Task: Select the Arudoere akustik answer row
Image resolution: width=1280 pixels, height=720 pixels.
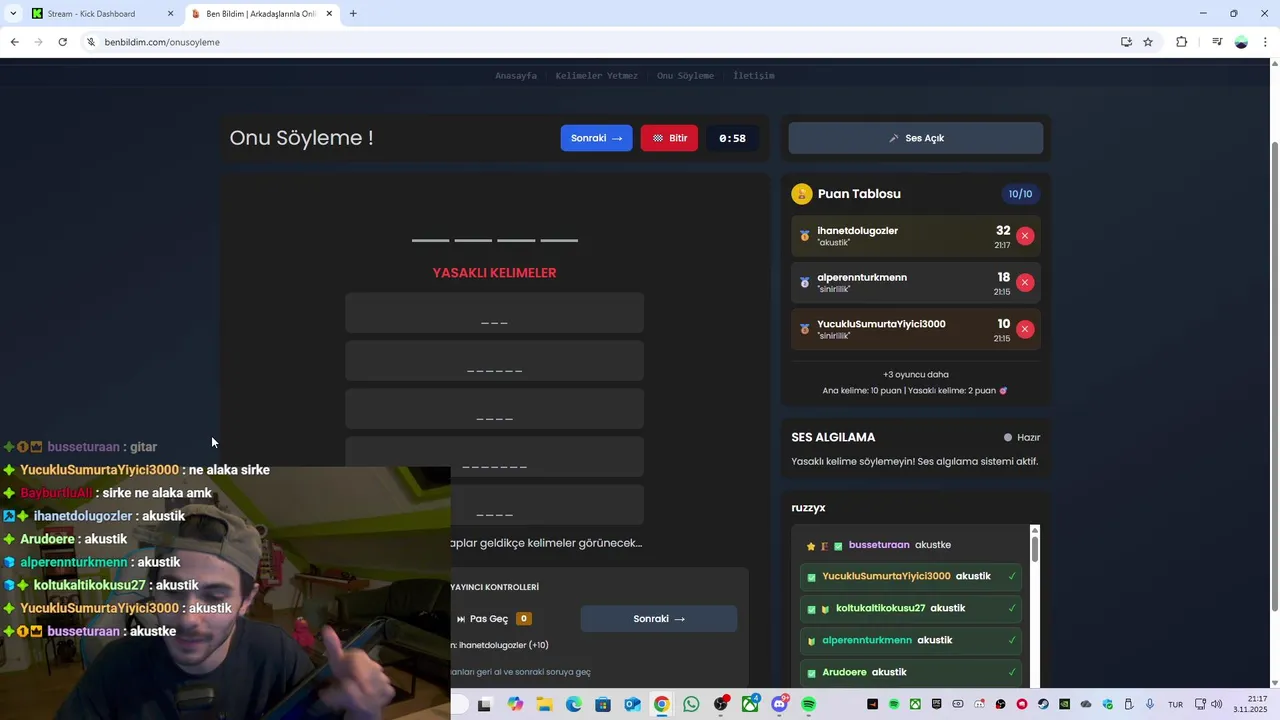Action: [913, 672]
